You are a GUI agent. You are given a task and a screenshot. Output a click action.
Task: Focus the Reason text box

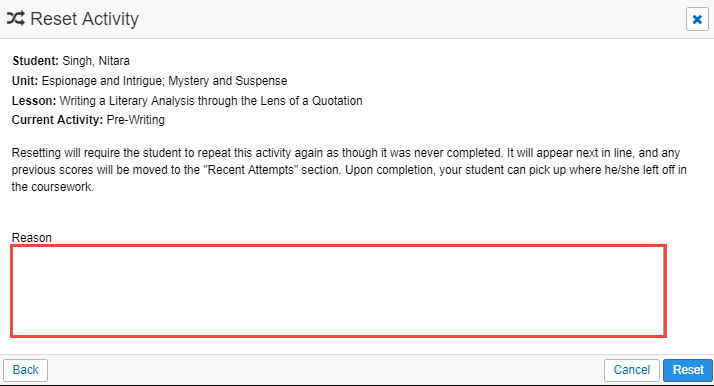click(x=338, y=291)
